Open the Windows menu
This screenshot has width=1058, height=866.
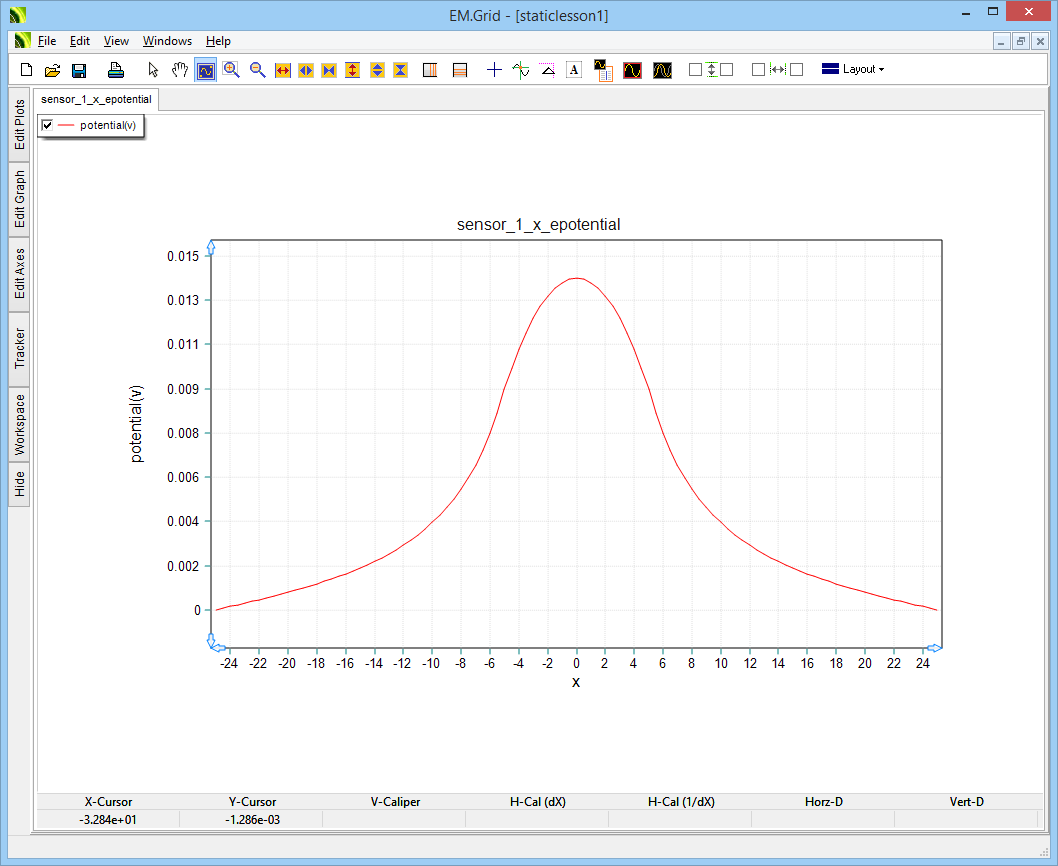pyautogui.click(x=167, y=41)
